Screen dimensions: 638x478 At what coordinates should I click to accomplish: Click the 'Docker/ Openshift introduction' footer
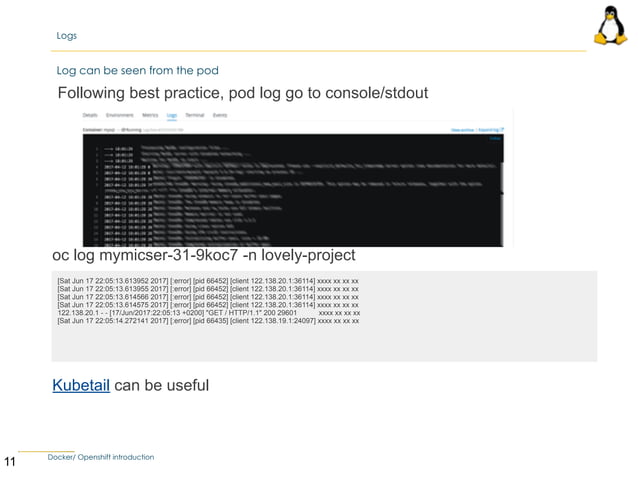(101, 457)
